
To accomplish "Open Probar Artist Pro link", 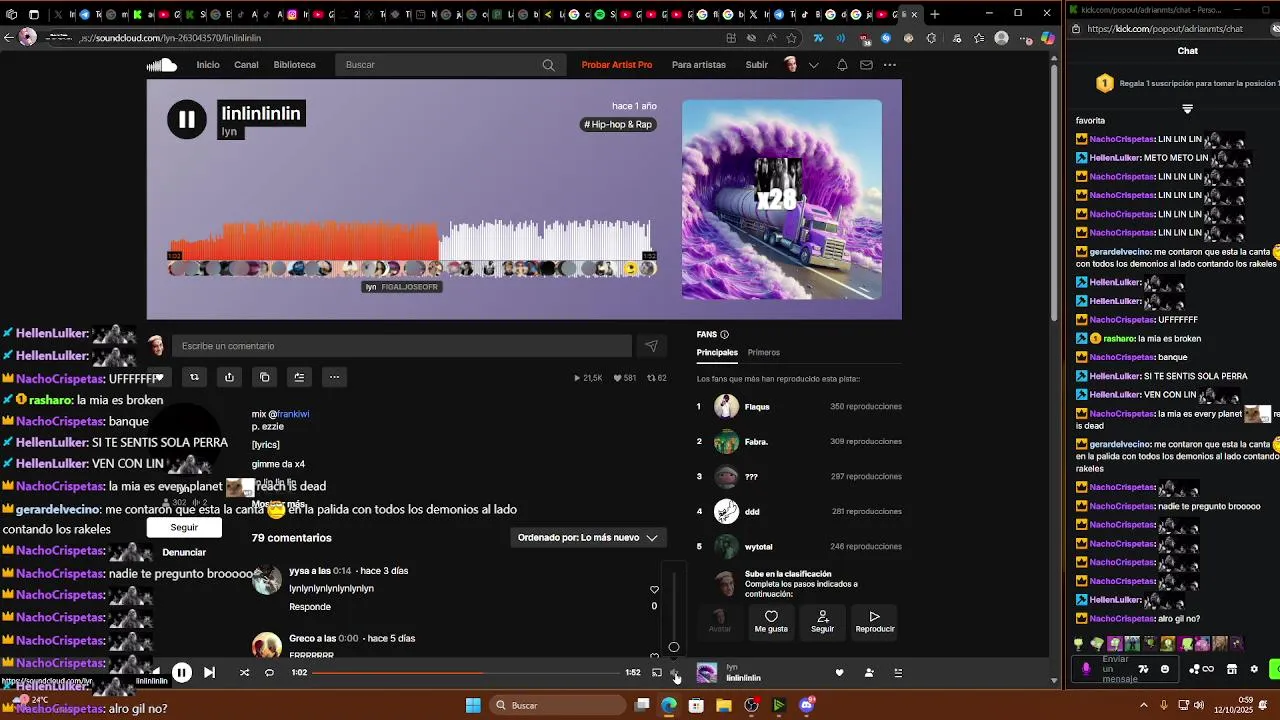I will 617,65.
